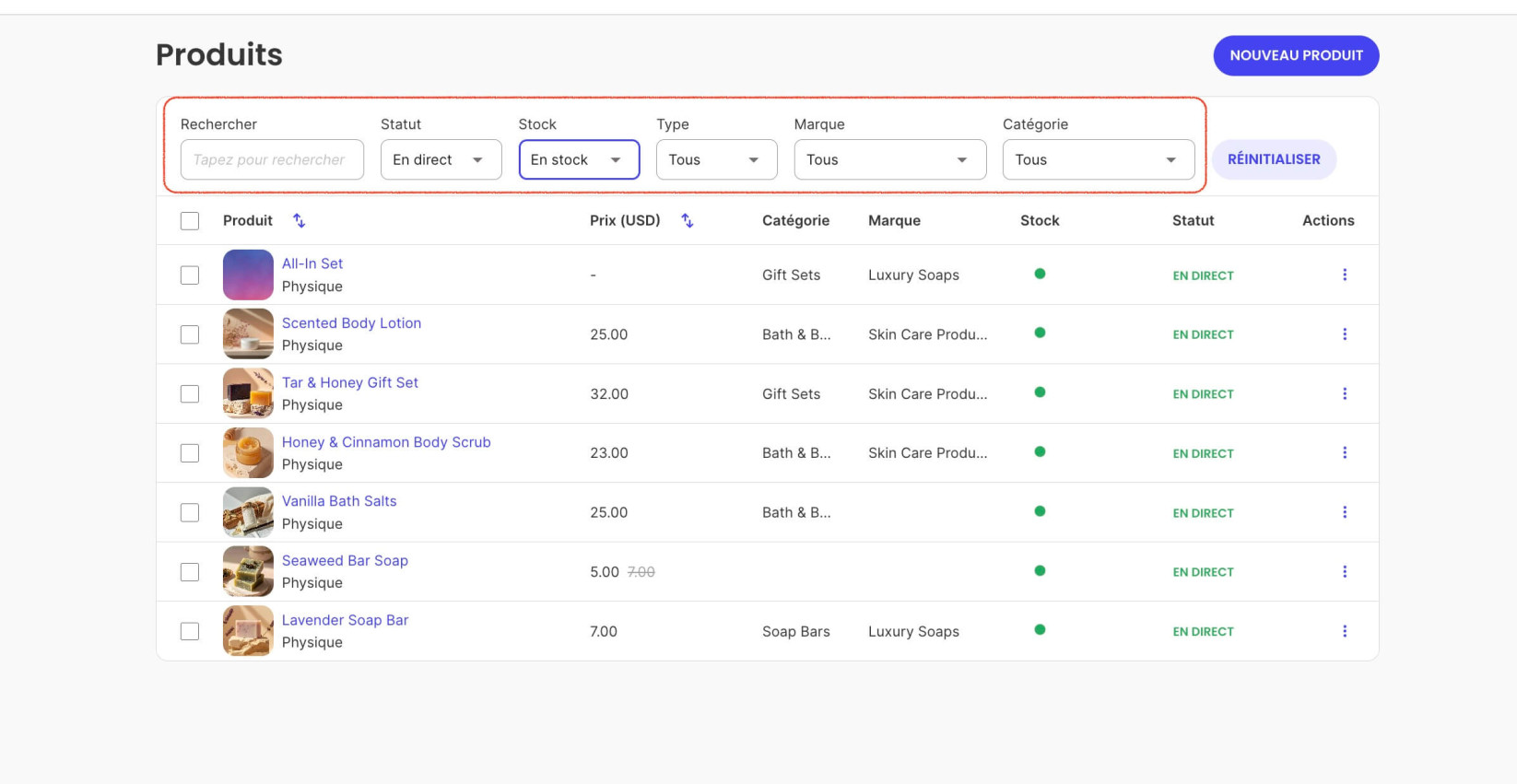The height and width of the screenshot is (784, 1517).
Task: Open the Tar & Honey Gift Set link
Action: click(350, 382)
